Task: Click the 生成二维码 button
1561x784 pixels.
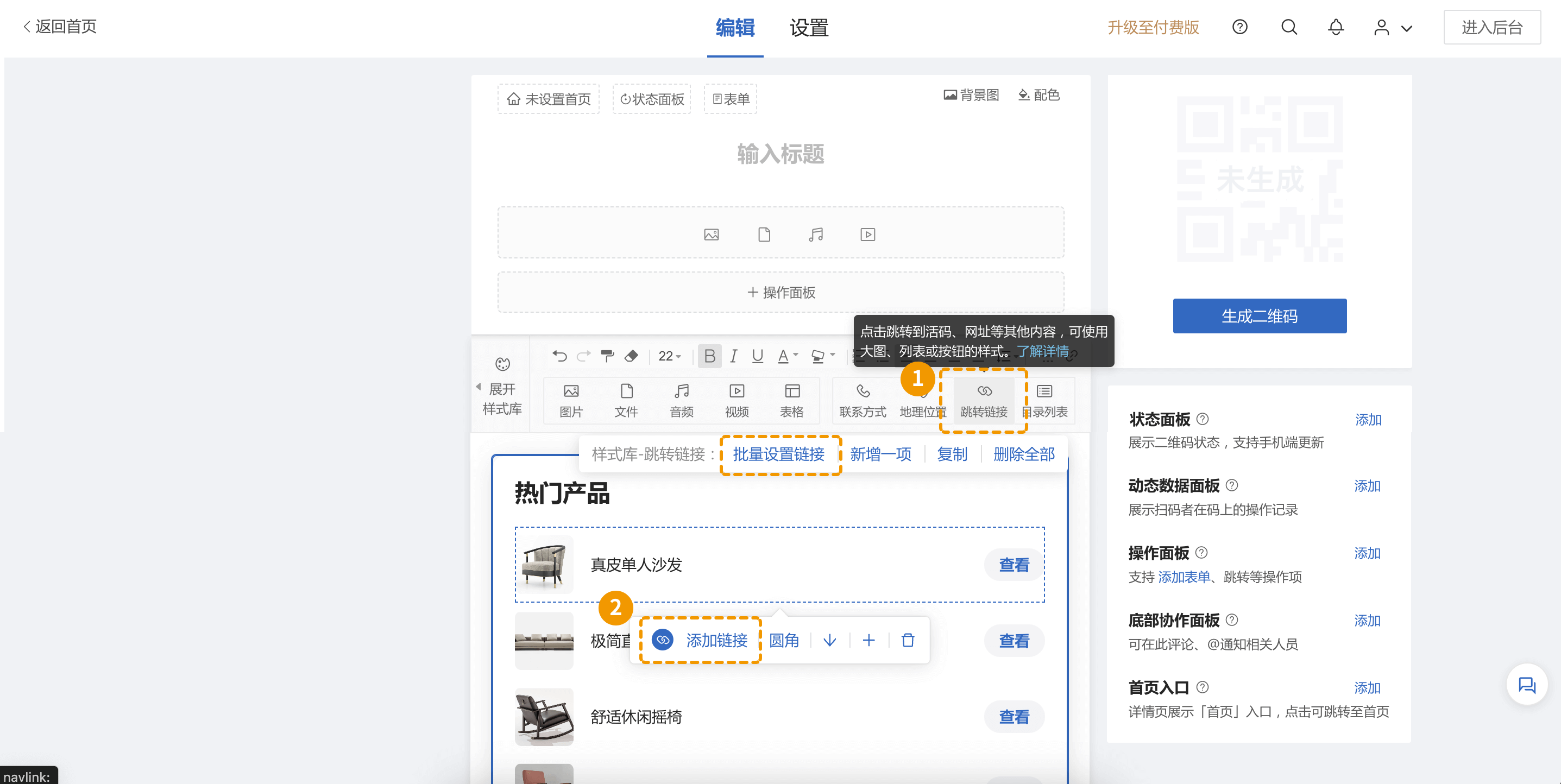Action: tap(1259, 315)
